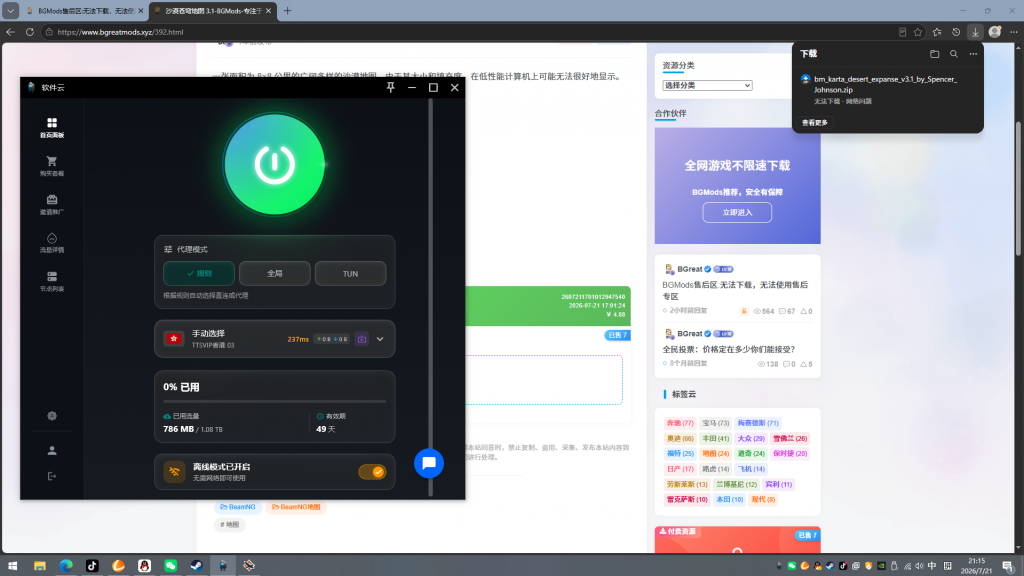
Task: Open the user account icon in sidebar
Action: click(52, 451)
